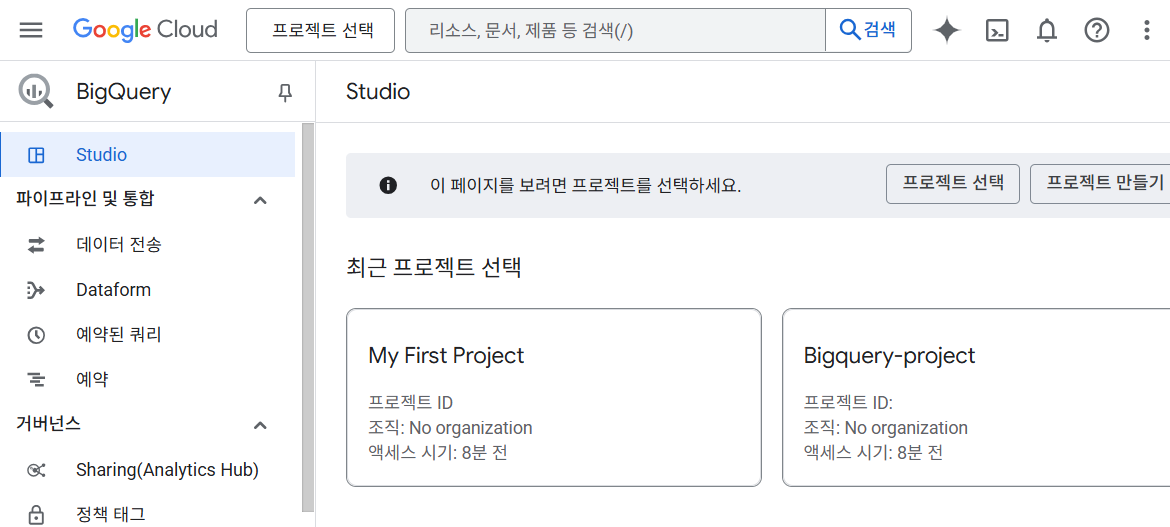This screenshot has height=527, width=1170.
Task: Select the My First Project card
Action: pyautogui.click(x=554, y=398)
